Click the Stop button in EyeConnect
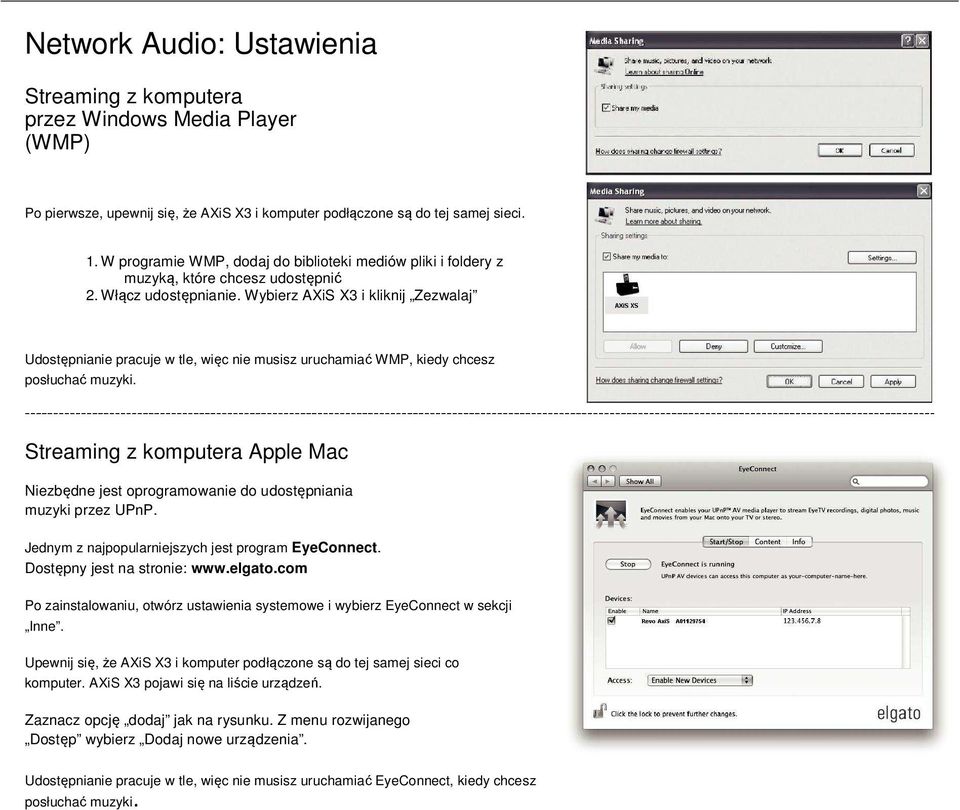Viewport: 960px width, 810px height. 628,564
